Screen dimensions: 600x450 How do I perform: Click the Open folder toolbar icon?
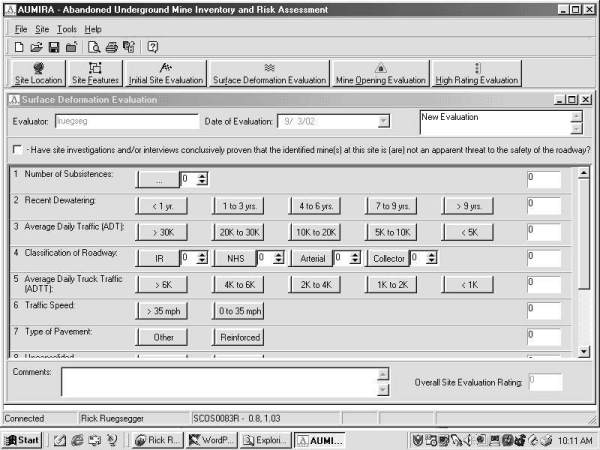coord(36,46)
